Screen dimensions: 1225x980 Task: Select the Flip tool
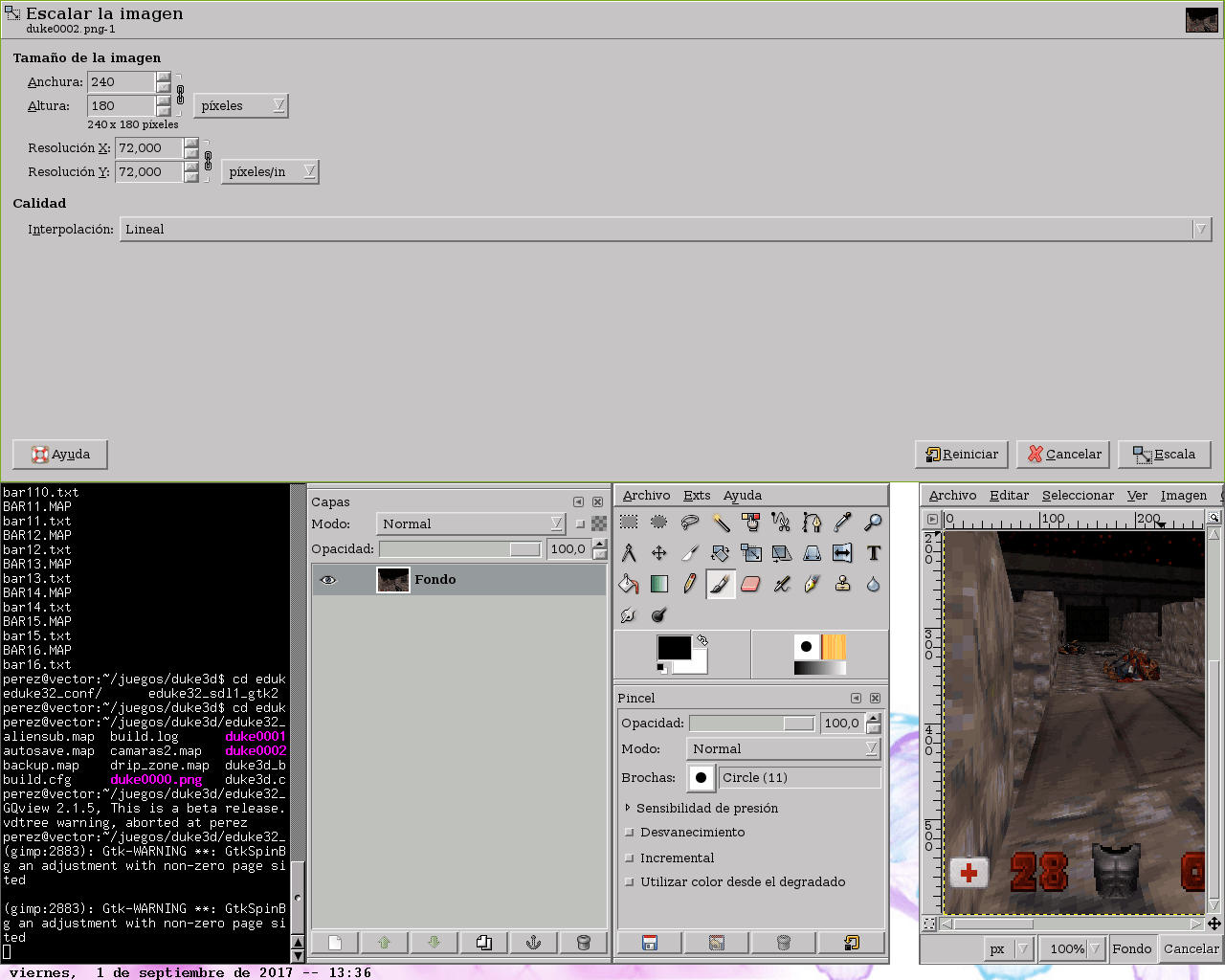coord(843,553)
